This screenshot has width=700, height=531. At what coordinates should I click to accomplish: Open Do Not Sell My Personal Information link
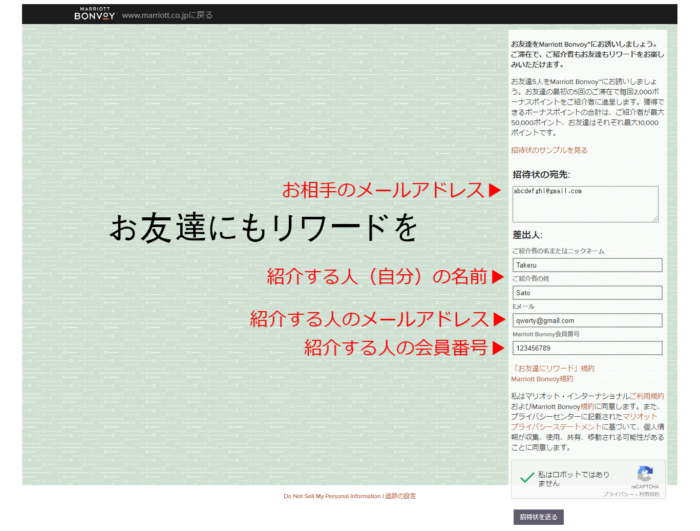pyautogui.click(x=332, y=496)
